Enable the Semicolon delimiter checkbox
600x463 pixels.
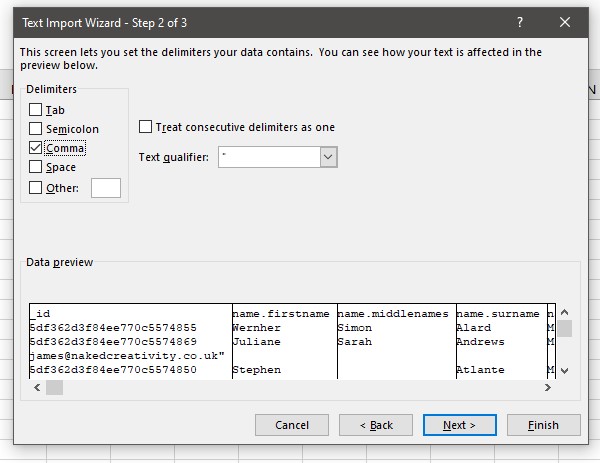pos(36,129)
